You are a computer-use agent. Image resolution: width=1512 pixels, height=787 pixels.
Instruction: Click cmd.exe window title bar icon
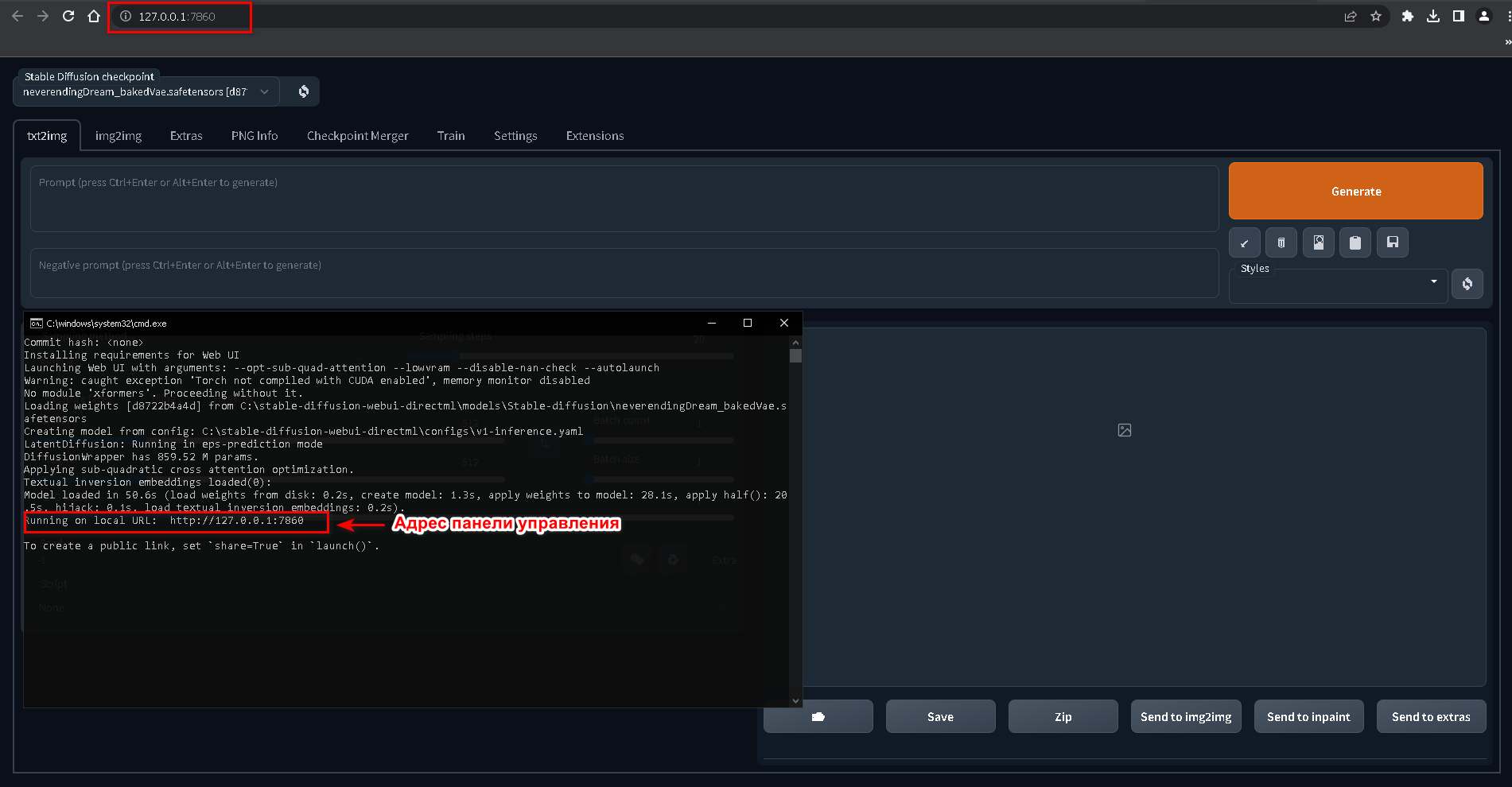(36, 323)
